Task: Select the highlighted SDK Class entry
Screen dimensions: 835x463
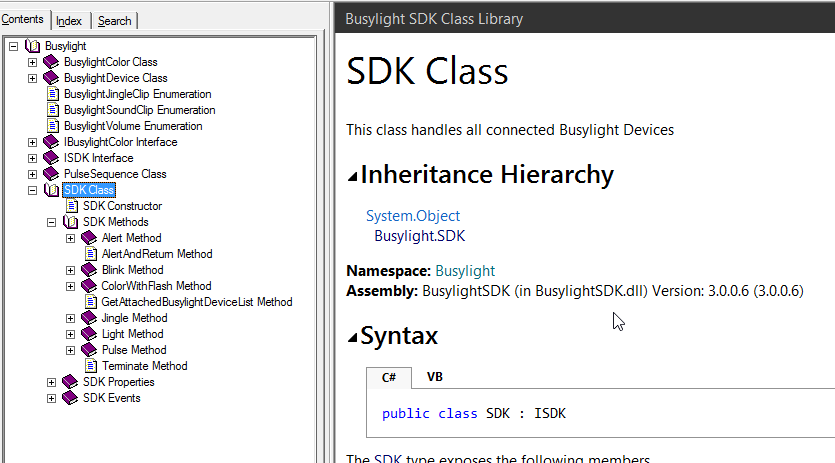Action: point(89,190)
